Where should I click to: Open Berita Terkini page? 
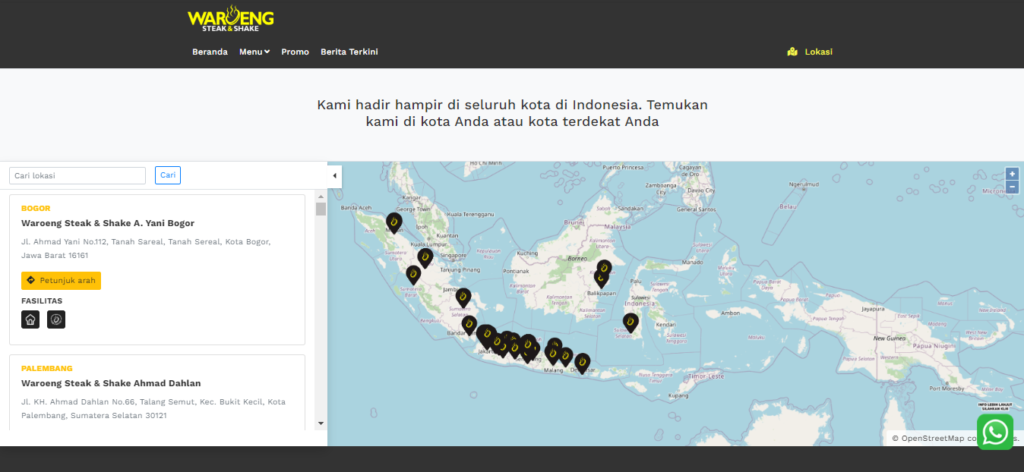tap(349, 52)
